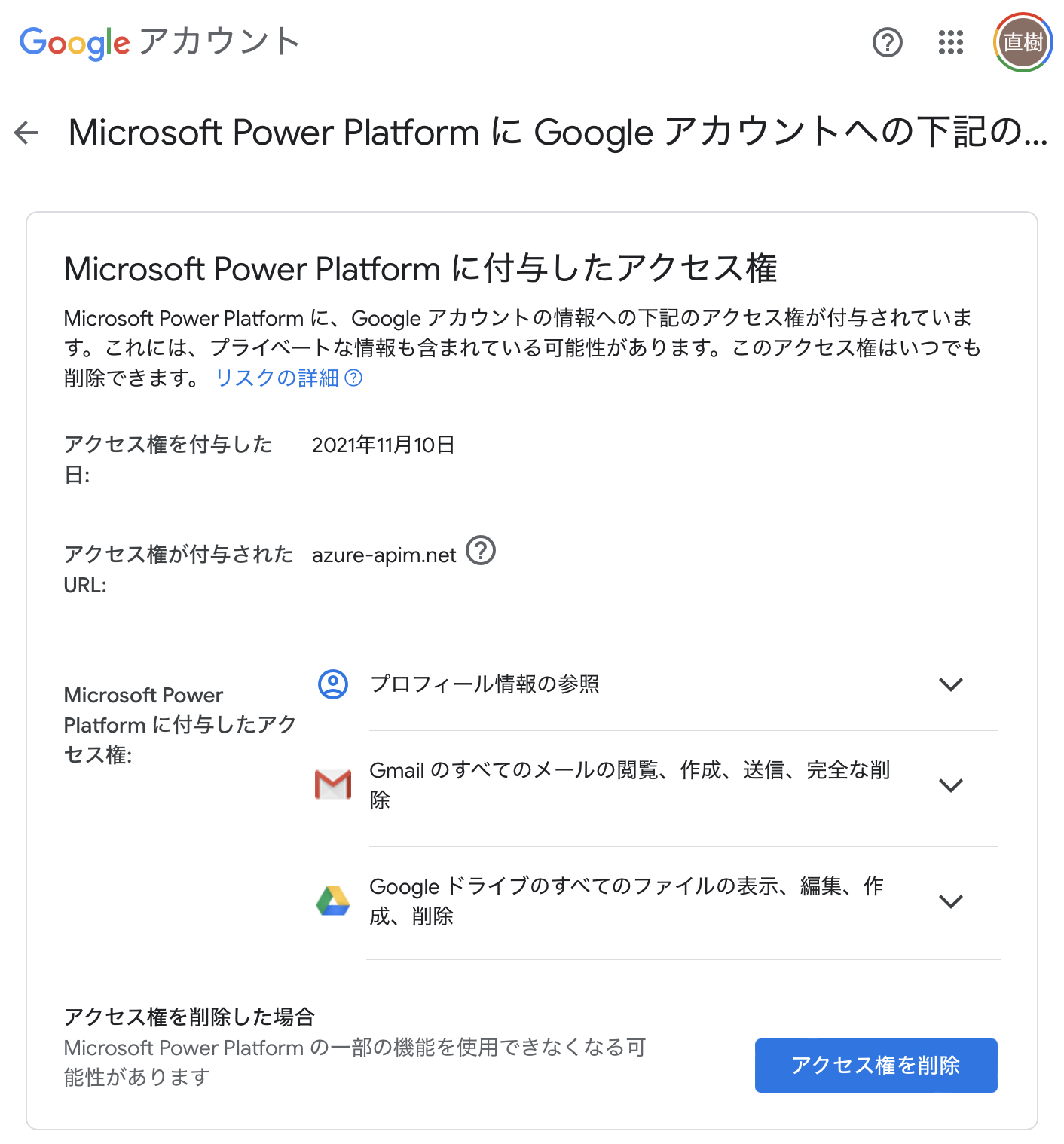Open the help icon in the header

[888, 42]
